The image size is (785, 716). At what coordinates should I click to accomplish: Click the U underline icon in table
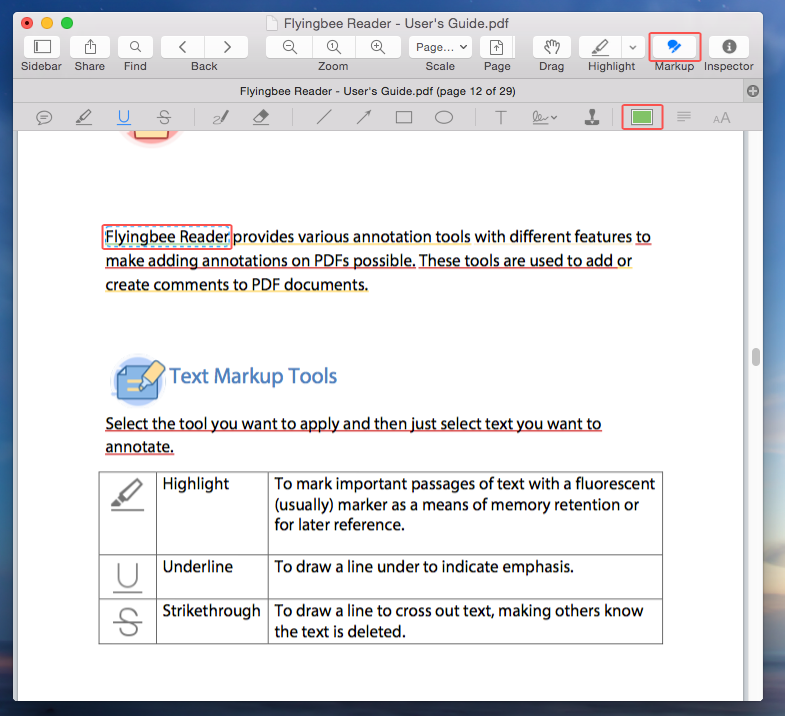[127, 577]
